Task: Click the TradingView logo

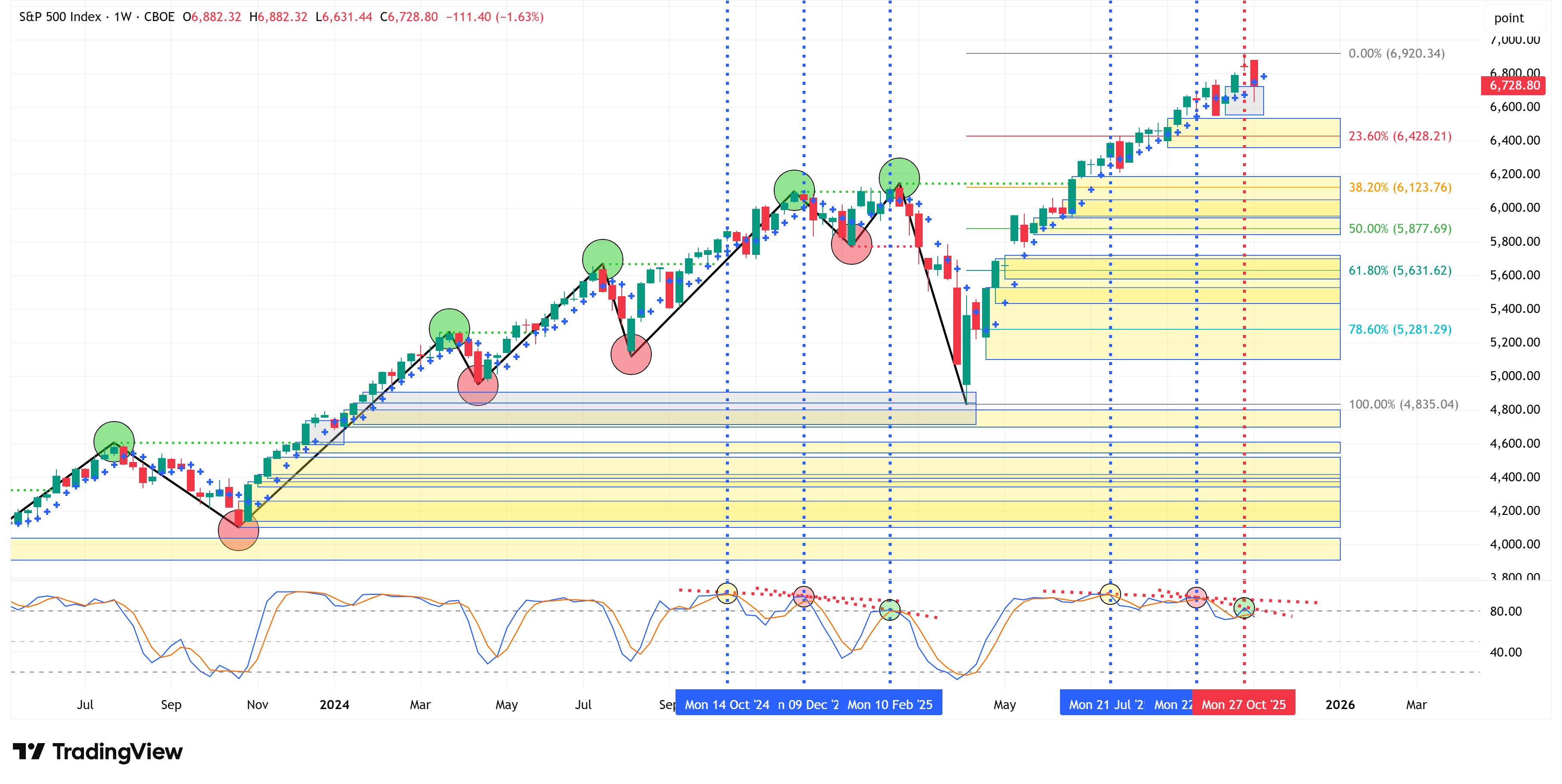Action: (x=97, y=752)
